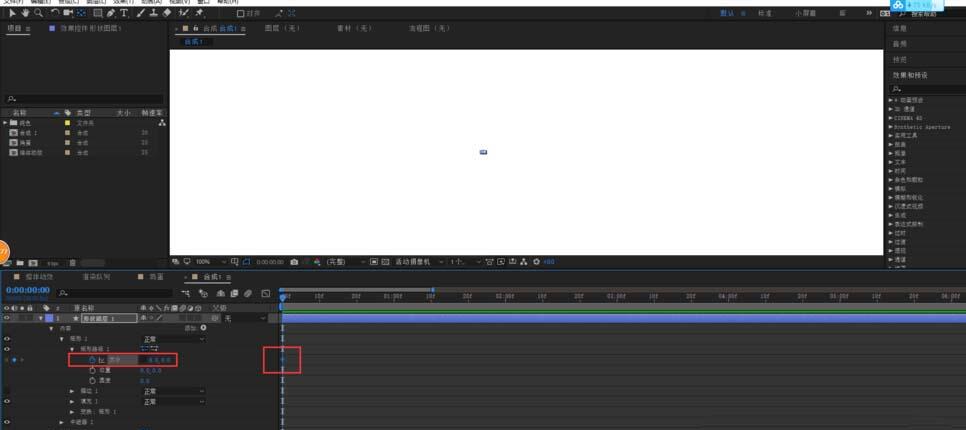Collapse the 矩形路径 1 group
This screenshot has height=430, width=966.
(x=72, y=349)
